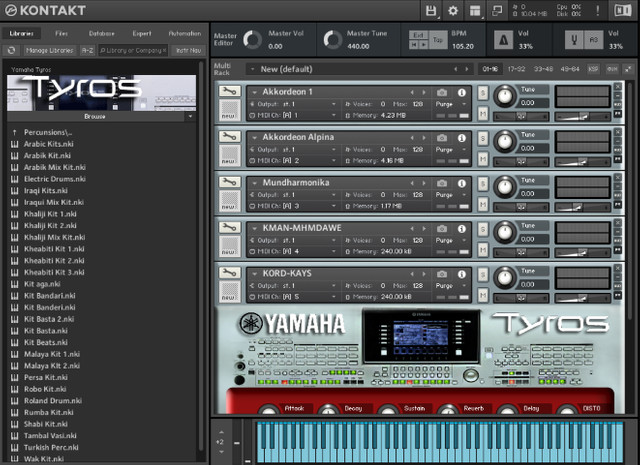This screenshot has width=640, height=465.
Task: Click the Library or Company search field
Action: click(x=133, y=50)
